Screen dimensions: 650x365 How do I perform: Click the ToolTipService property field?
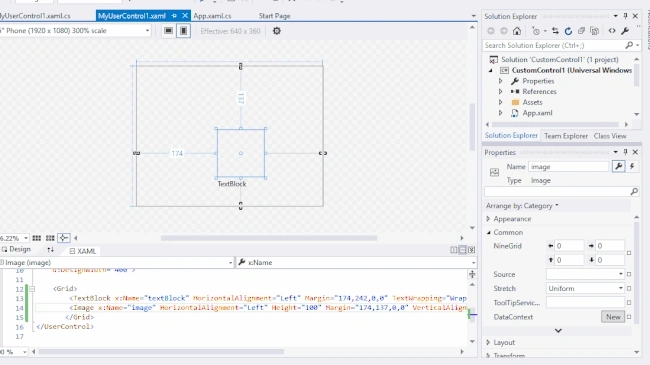pos(585,302)
